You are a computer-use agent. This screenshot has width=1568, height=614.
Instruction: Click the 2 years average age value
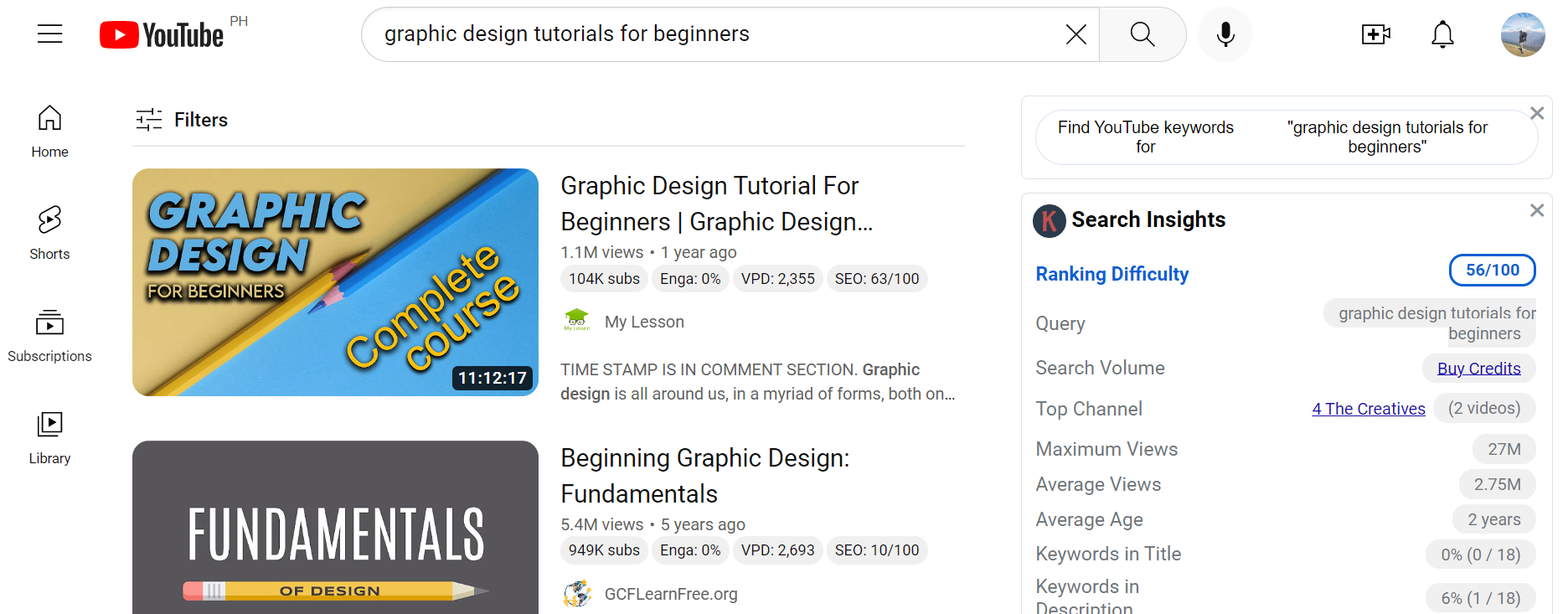[x=1494, y=519]
